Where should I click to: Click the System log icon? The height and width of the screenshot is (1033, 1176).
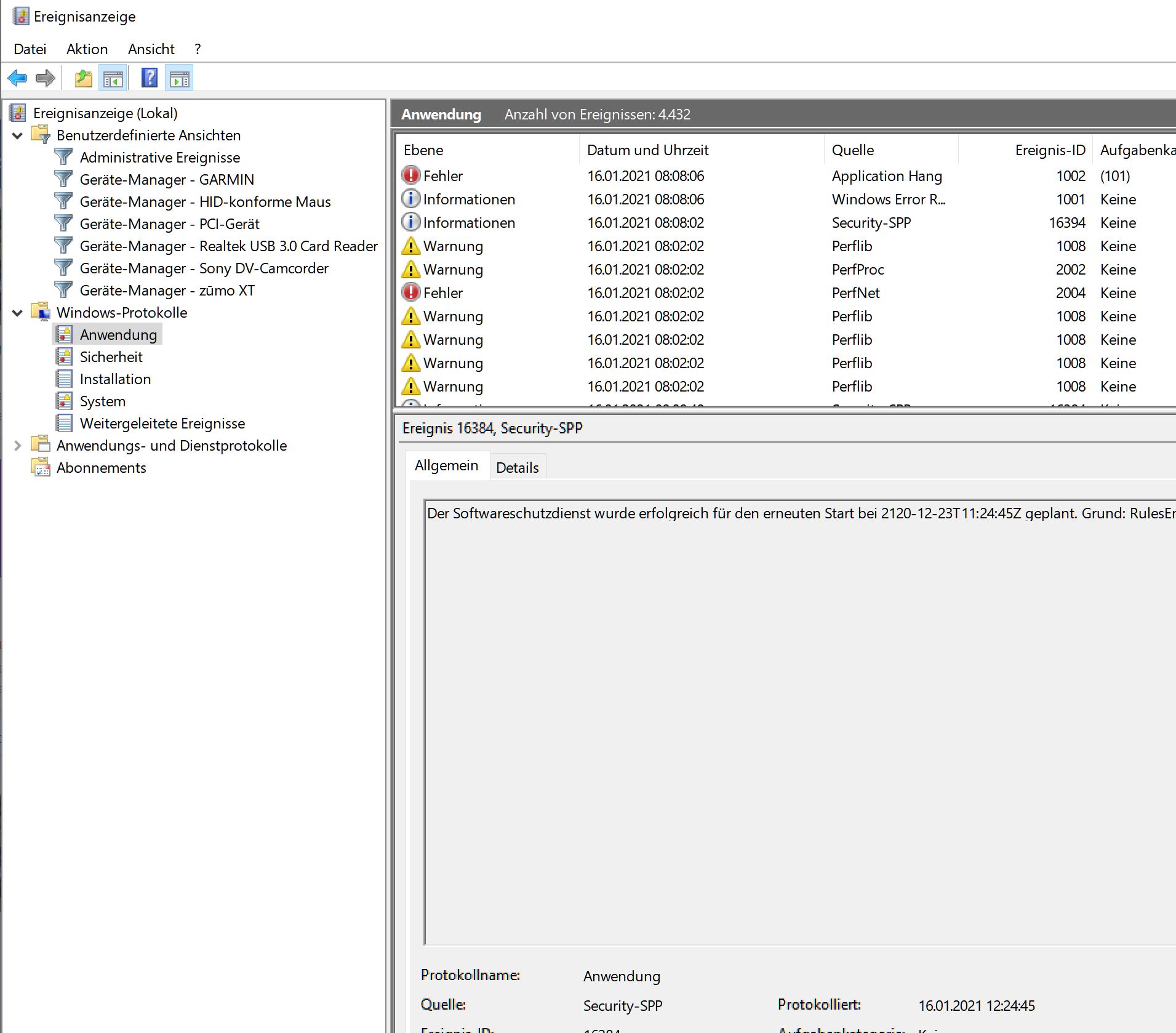click(64, 401)
